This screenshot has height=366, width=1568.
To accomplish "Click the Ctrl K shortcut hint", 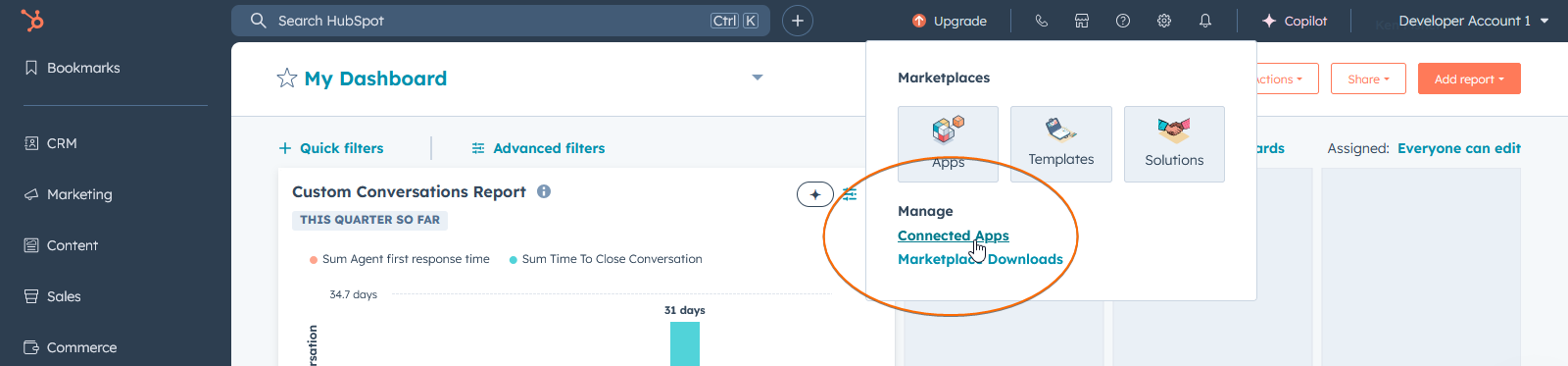I will [735, 21].
